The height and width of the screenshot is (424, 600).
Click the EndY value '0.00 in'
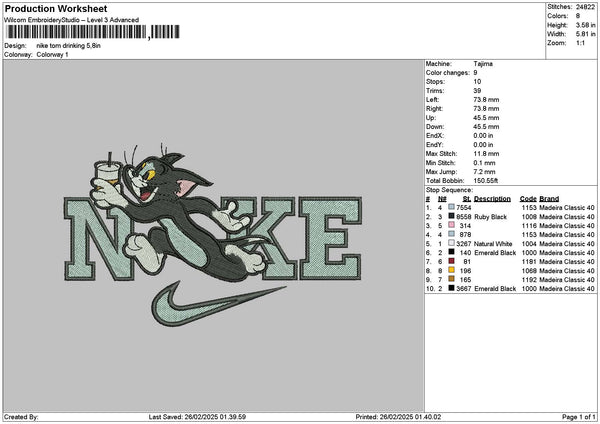pos(483,145)
